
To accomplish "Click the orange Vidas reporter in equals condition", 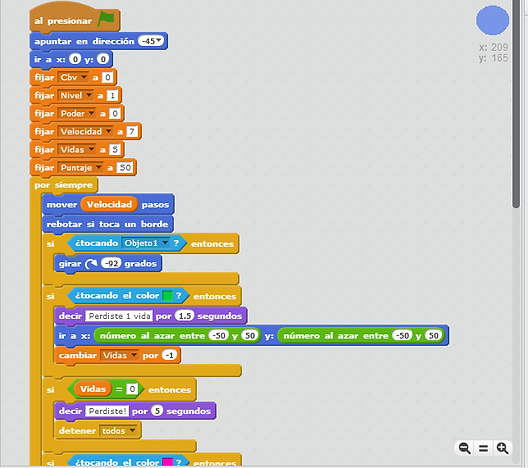I will 93,389.
